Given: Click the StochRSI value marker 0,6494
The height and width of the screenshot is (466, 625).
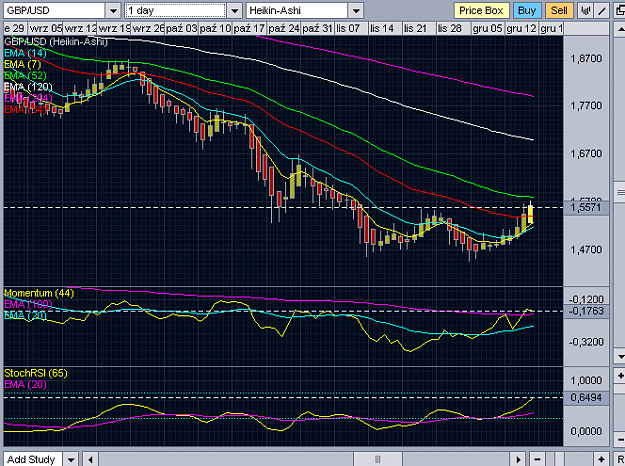Looking at the screenshot, I should [586, 397].
